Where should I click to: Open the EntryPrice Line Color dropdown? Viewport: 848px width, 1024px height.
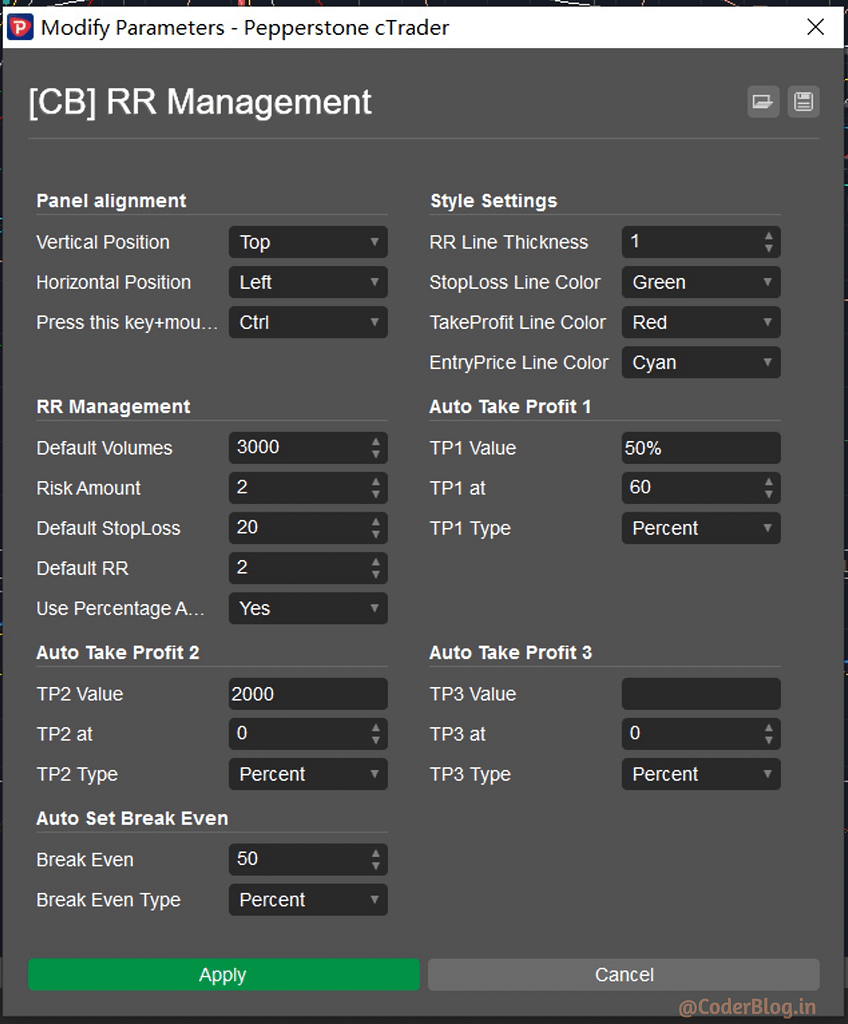701,362
